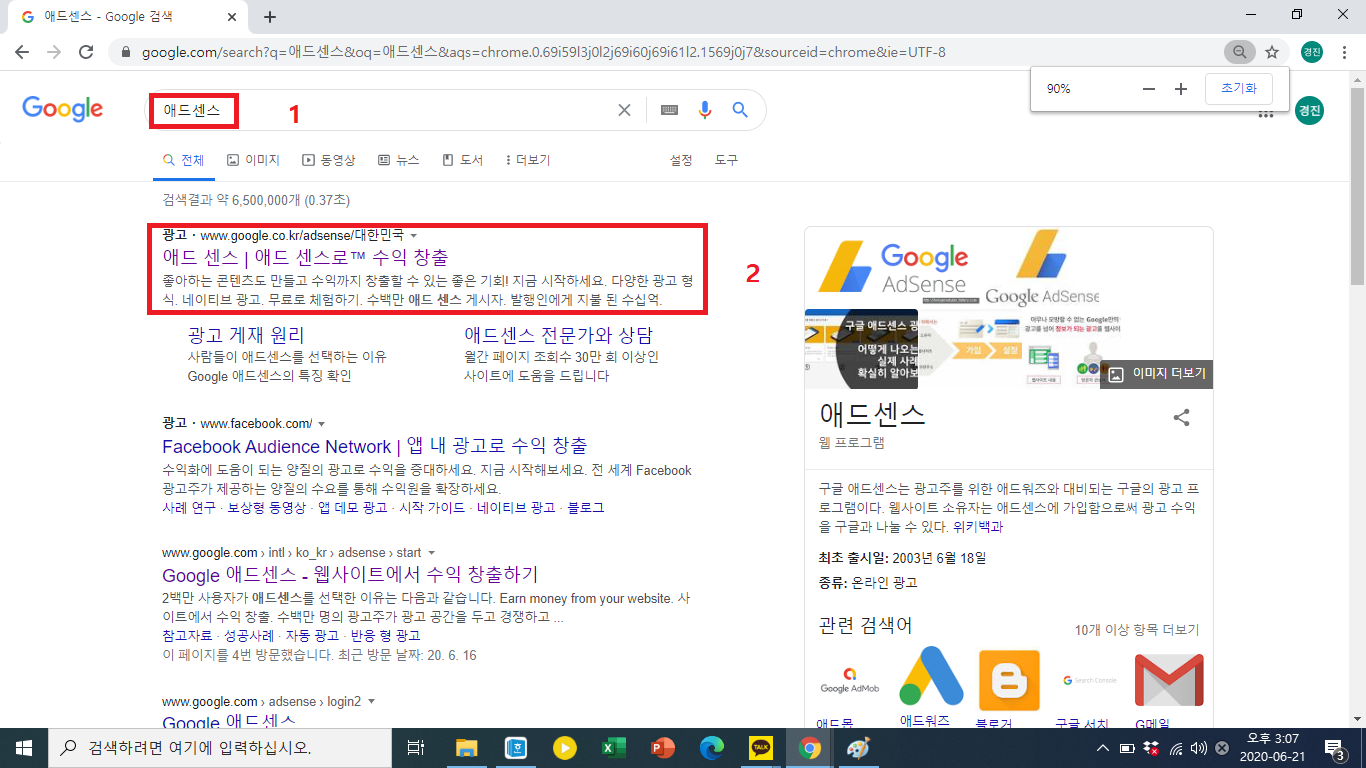The image size is (1366, 768).
Task: Click the 이미지 더보기 button
Action: pos(1156,375)
